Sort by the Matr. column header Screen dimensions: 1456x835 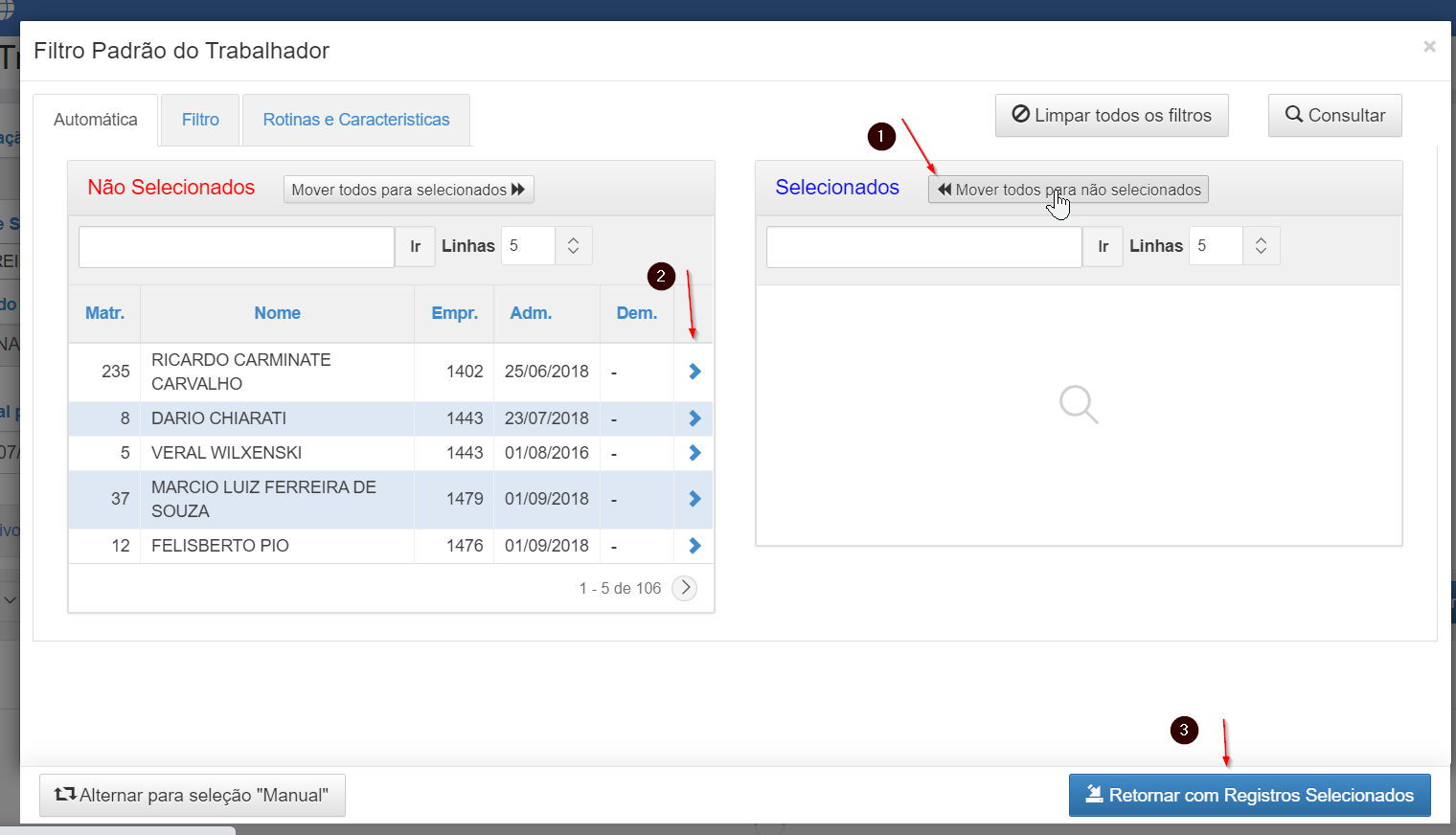pos(104,313)
